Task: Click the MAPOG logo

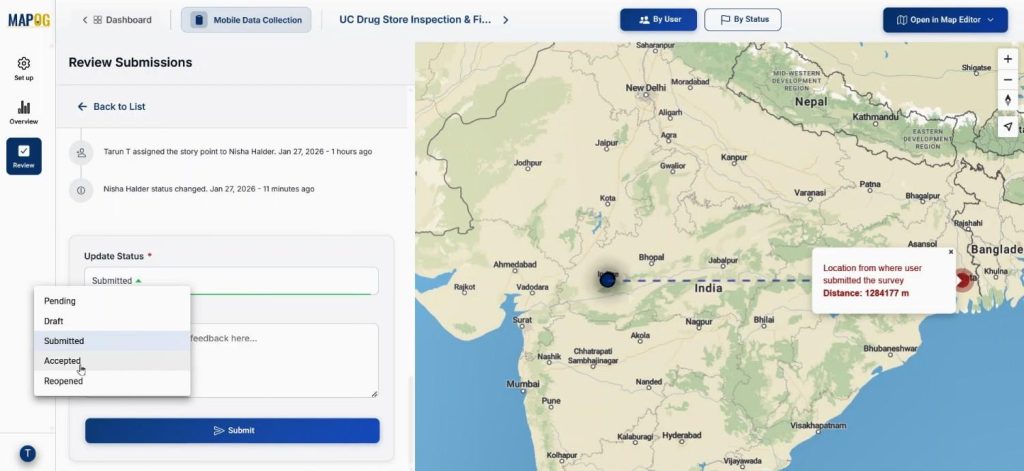Action: [29, 20]
